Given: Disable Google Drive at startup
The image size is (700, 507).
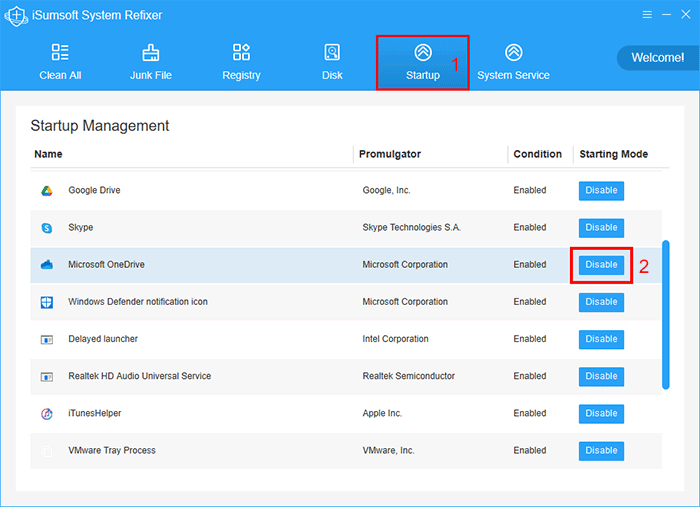Looking at the screenshot, I should point(601,191).
